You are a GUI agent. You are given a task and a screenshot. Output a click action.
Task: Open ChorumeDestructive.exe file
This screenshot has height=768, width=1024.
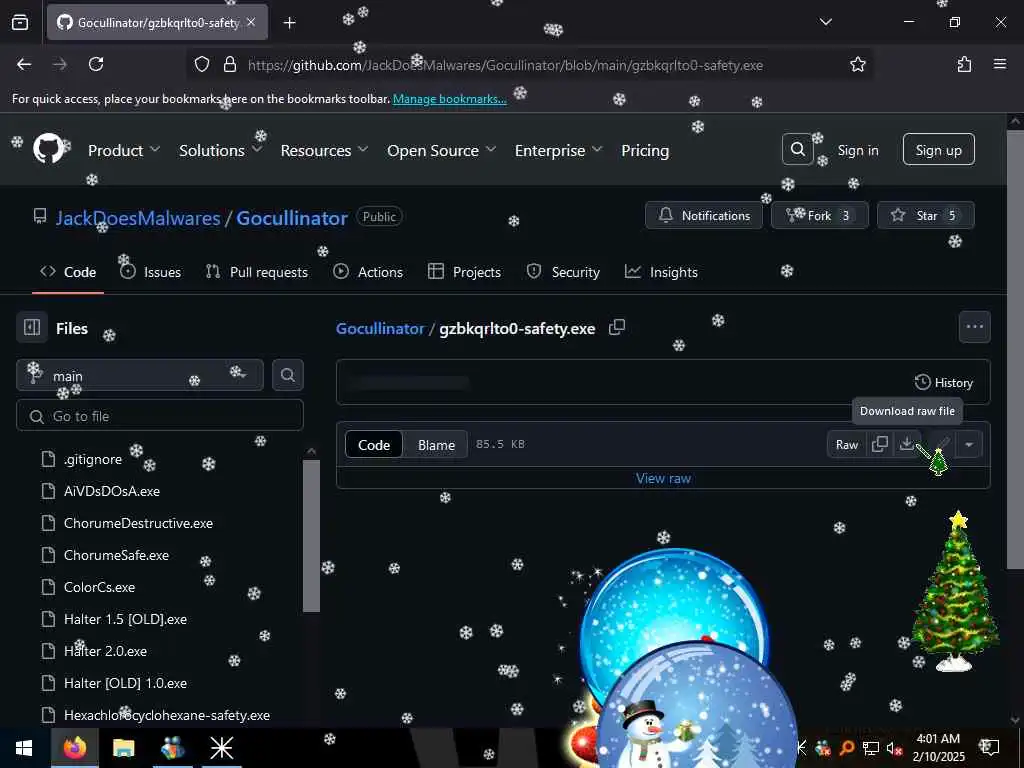click(138, 523)
